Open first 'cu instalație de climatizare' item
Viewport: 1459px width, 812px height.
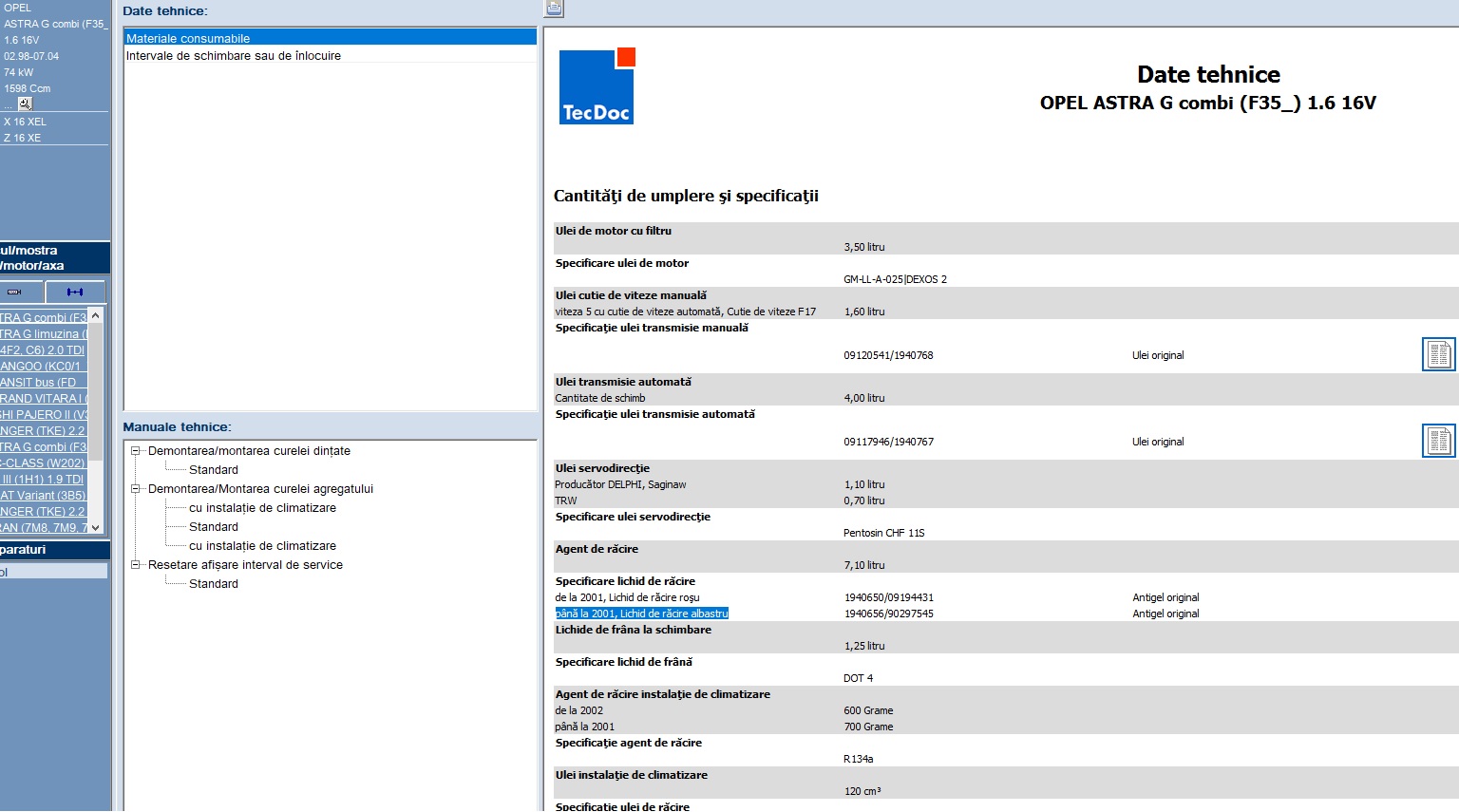pyautogui.click(x=262, y=508)
